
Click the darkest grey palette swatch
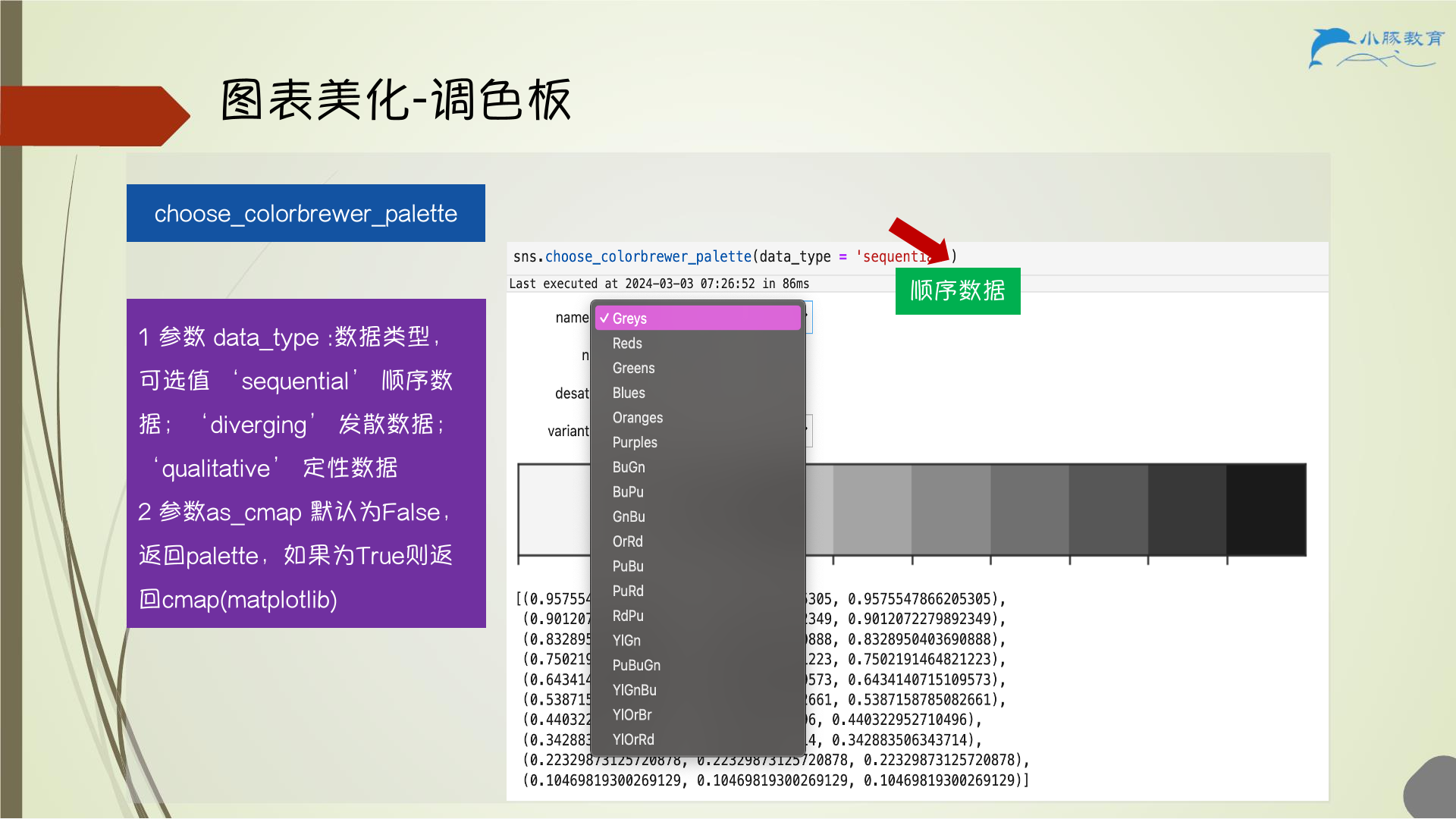[x=1266, y=510]
